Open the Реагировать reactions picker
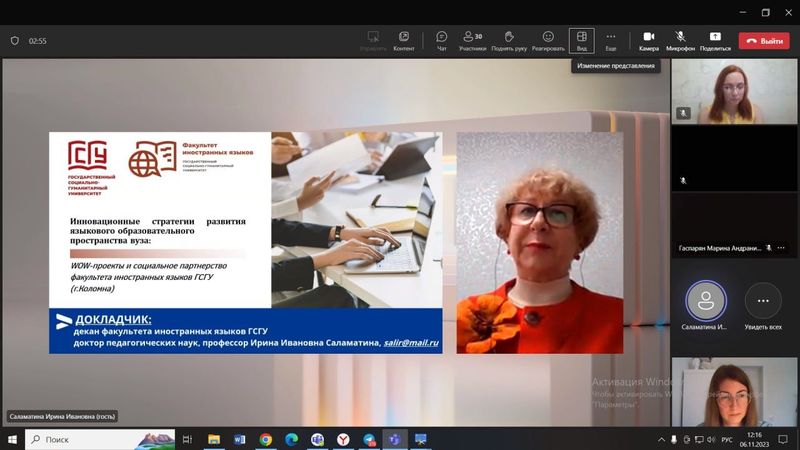The image size is (800, 450). (548, 40)
